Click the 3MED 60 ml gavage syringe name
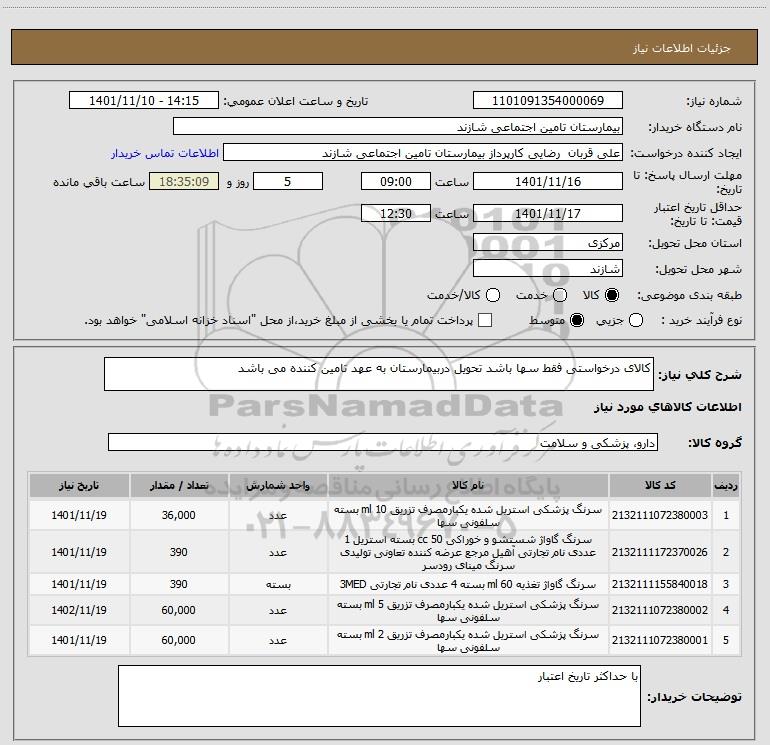 (468, 584)
